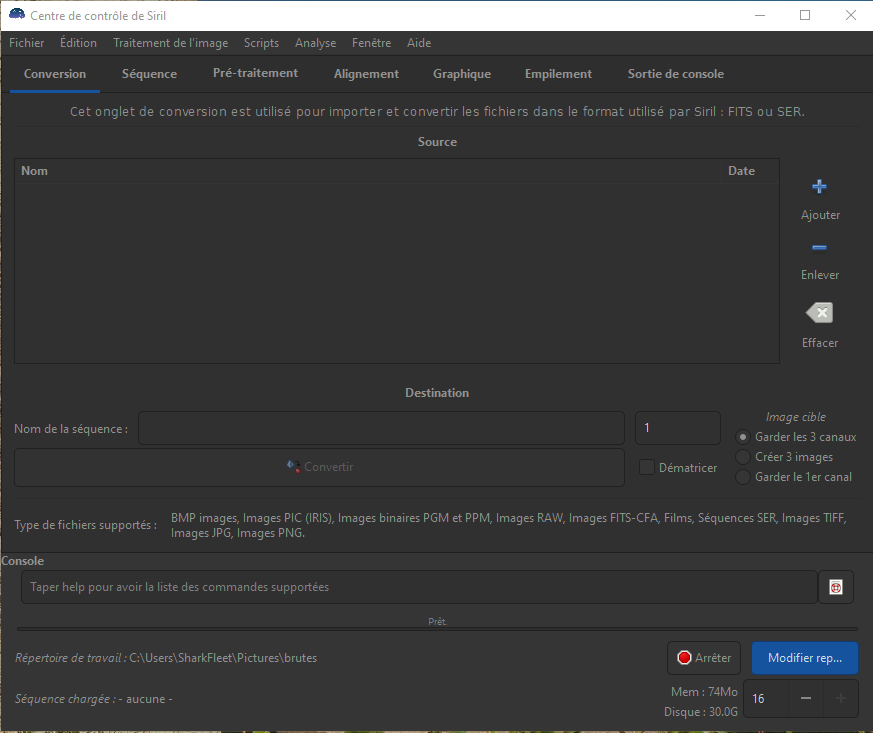This screenshot has height=733, width=873.
Task: Increase thread count with plus button
Action: click(840, 699)
